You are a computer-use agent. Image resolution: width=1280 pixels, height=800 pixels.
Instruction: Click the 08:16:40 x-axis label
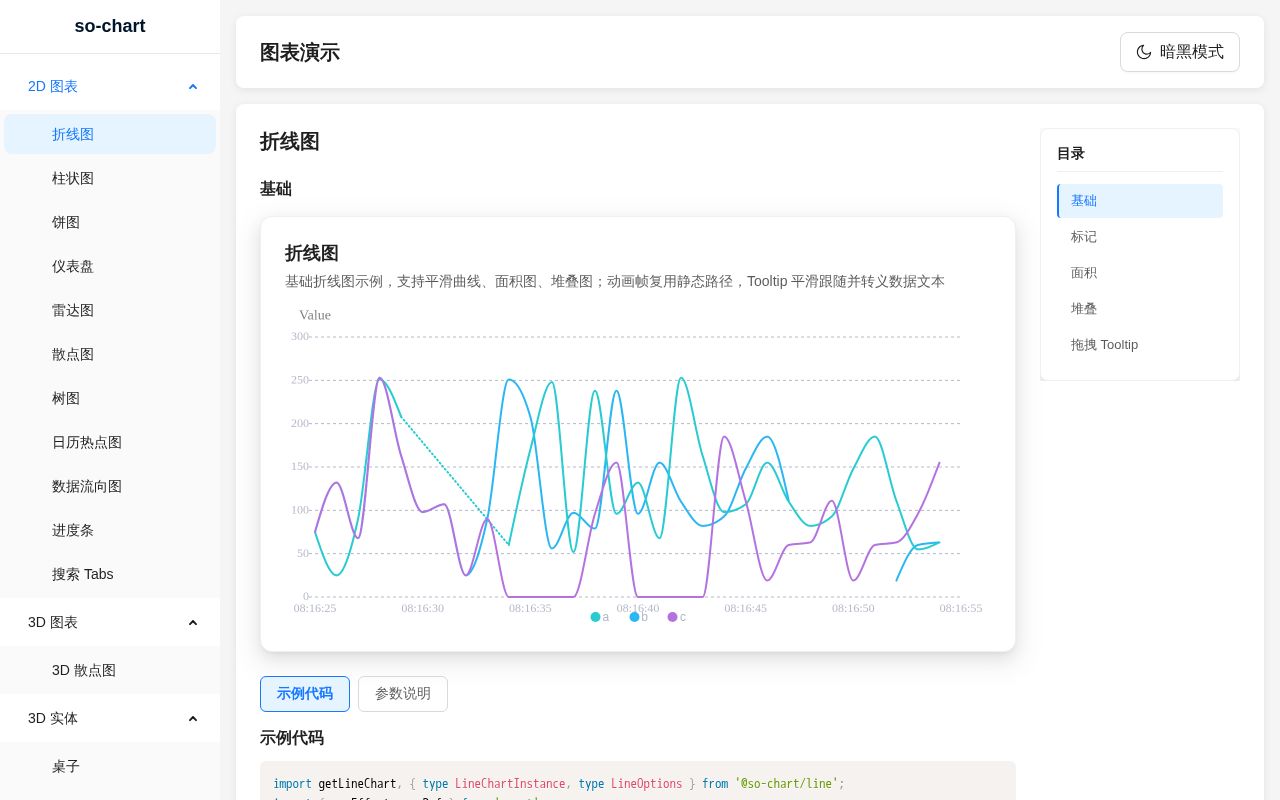pyautogui.click(x=638, y=608)
